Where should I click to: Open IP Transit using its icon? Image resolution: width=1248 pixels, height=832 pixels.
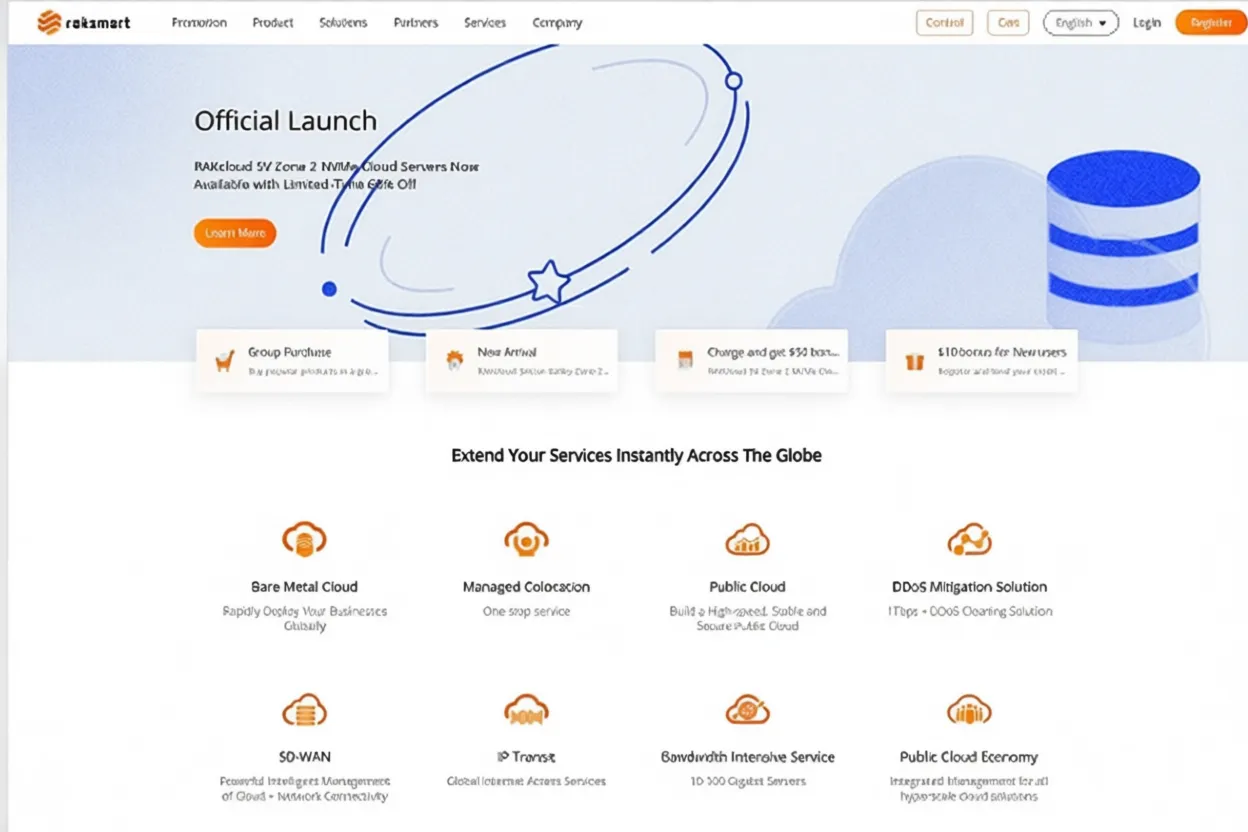(526, 709)
